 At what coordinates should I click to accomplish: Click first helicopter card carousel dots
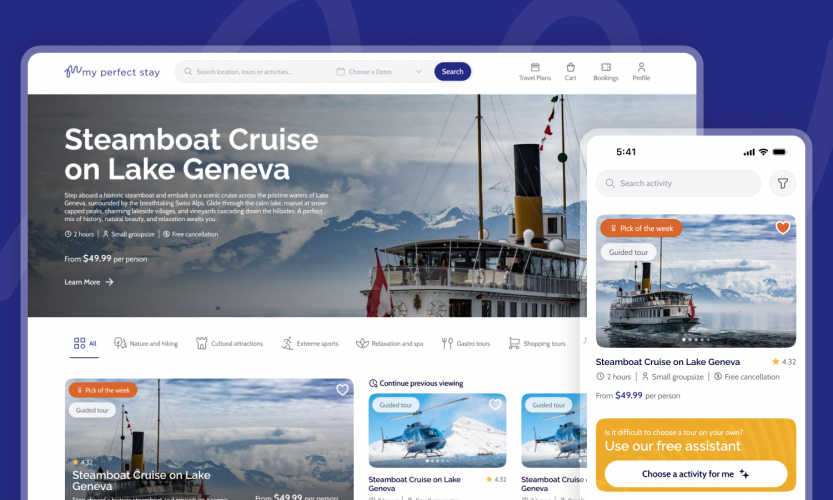pyautogui.click(x=437, y=461)
